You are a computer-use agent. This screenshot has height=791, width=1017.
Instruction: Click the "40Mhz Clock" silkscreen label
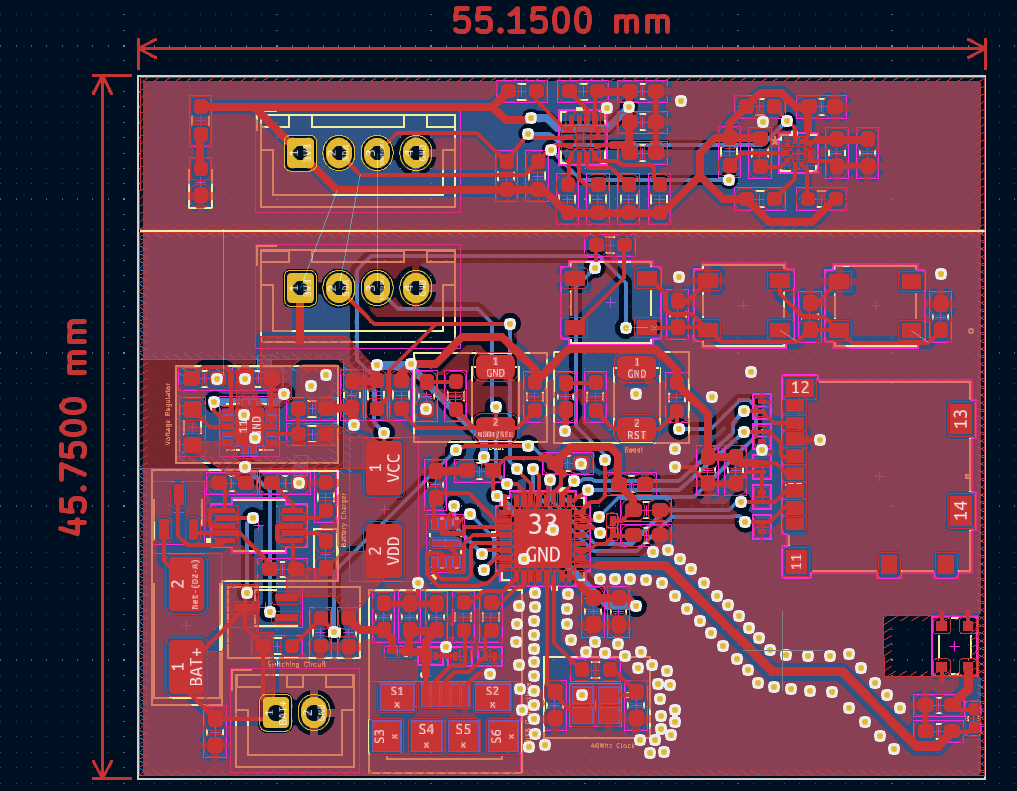tap(612, 746)
